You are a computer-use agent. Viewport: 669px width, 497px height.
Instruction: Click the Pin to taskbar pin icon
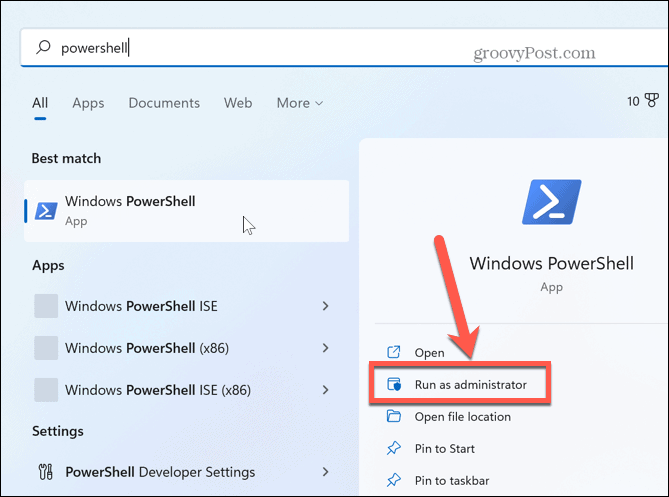[394, 480]
